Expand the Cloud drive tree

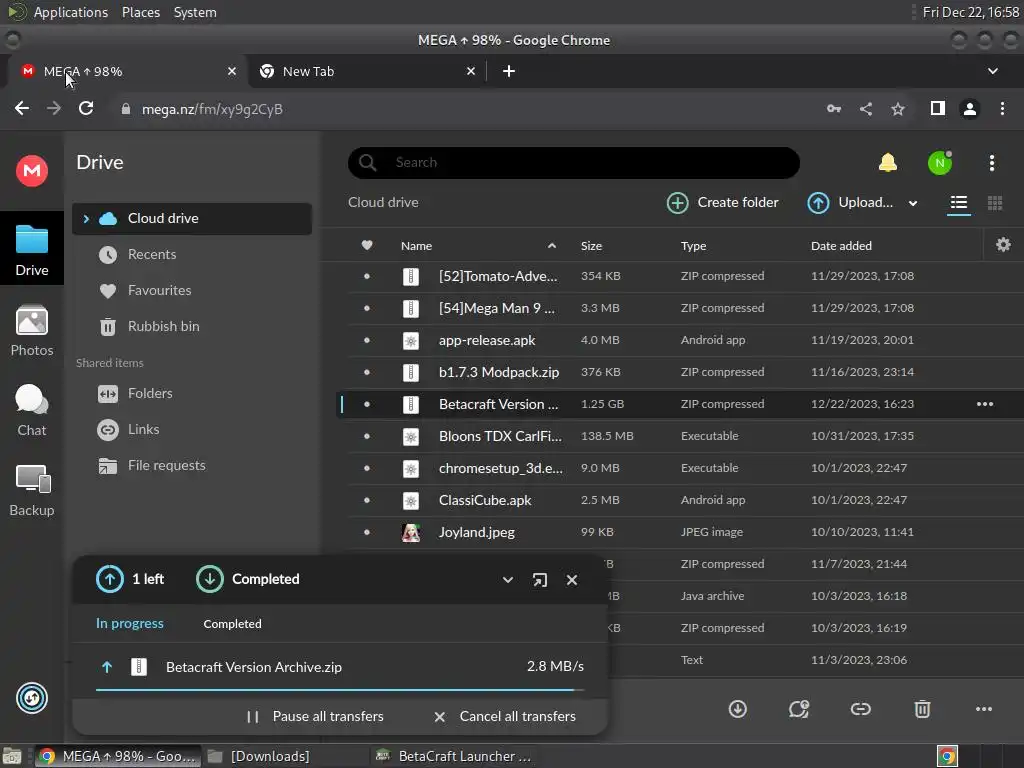(x=86, y=219)
